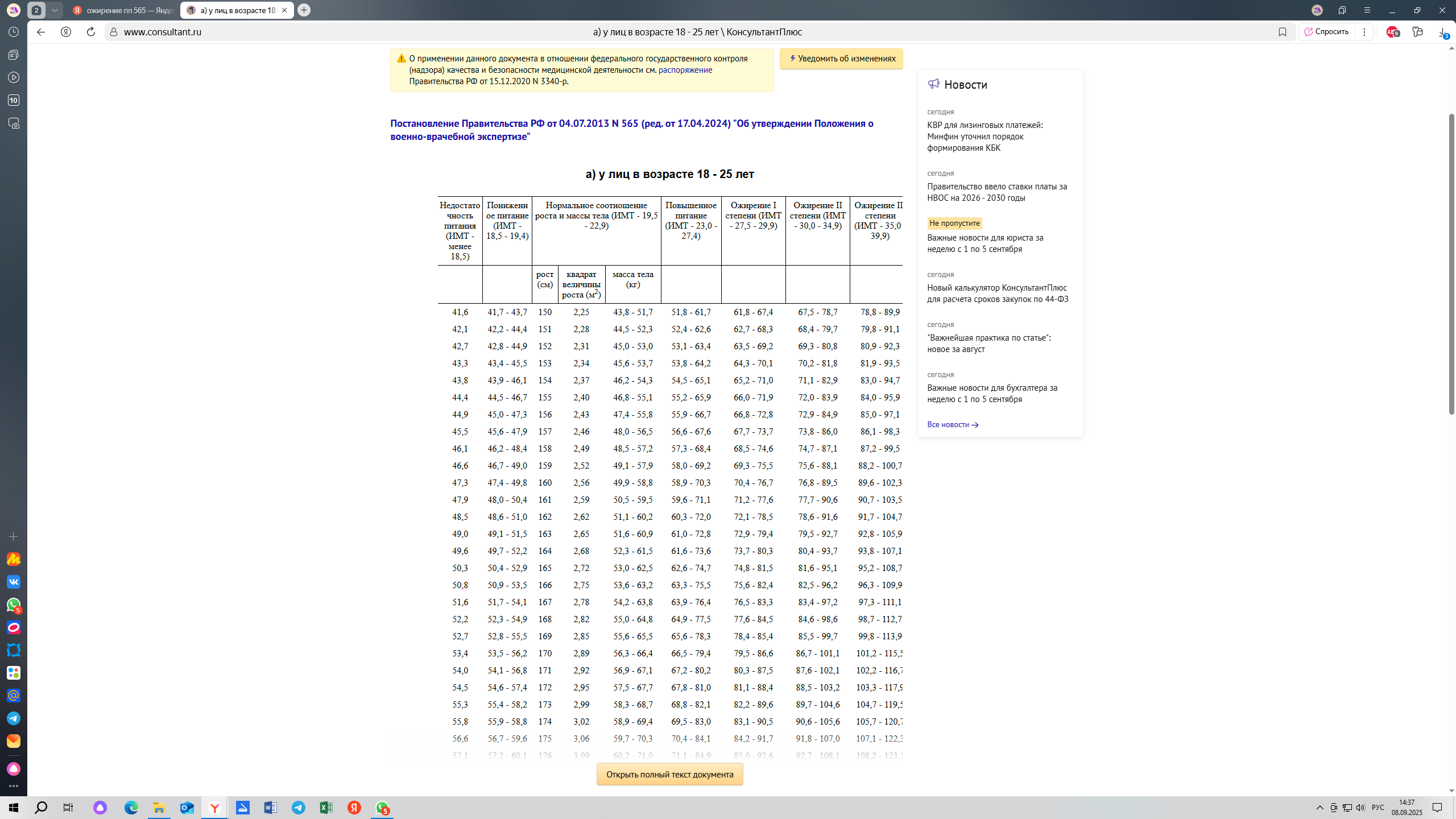The image size is (1456, 819).
Task: Bookmark this page via bookmark icon
Action: pyautogui.click(x=1282, y=32)
